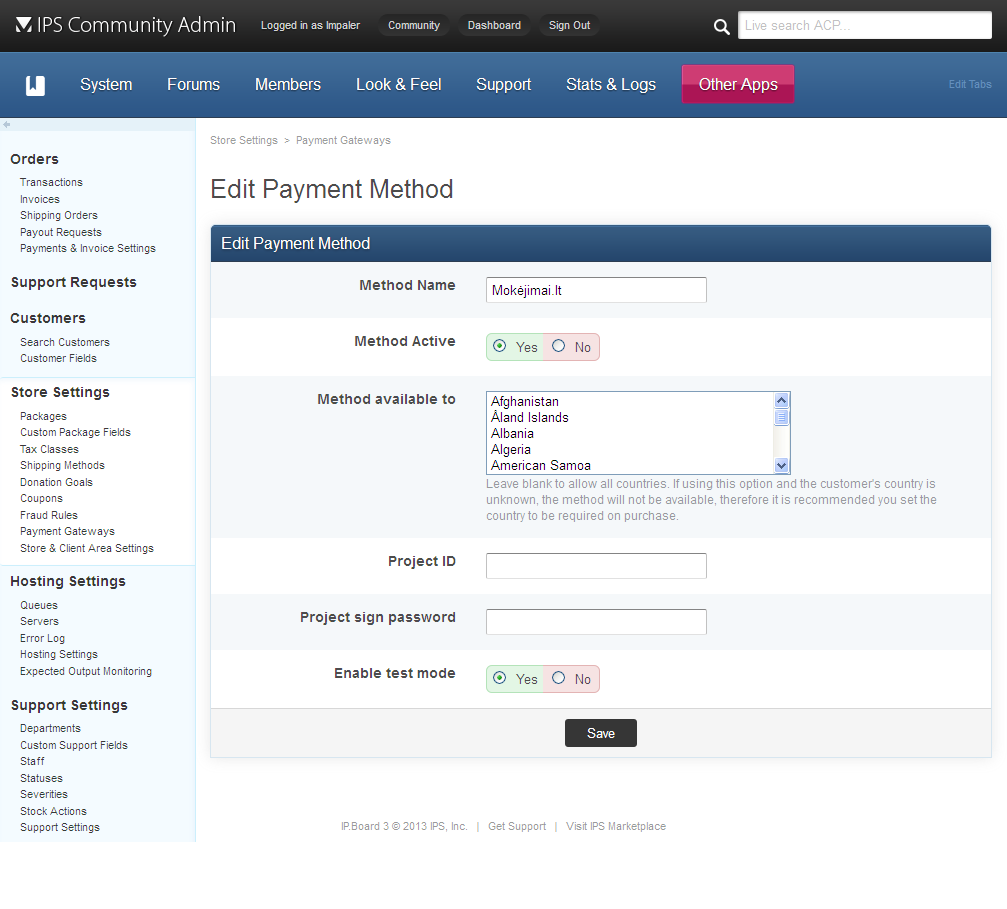Click the live search magnifier icon
The image size is (1007, 909).
(721, 26)
